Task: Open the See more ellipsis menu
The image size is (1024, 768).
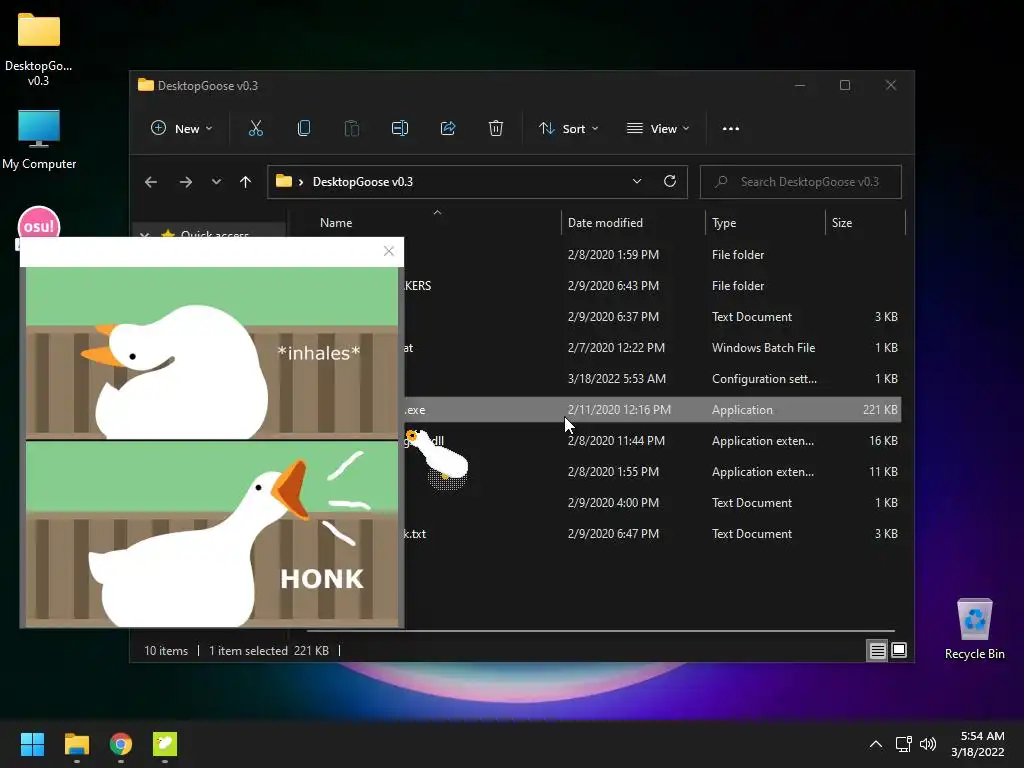Action: [x=731, y=129]
